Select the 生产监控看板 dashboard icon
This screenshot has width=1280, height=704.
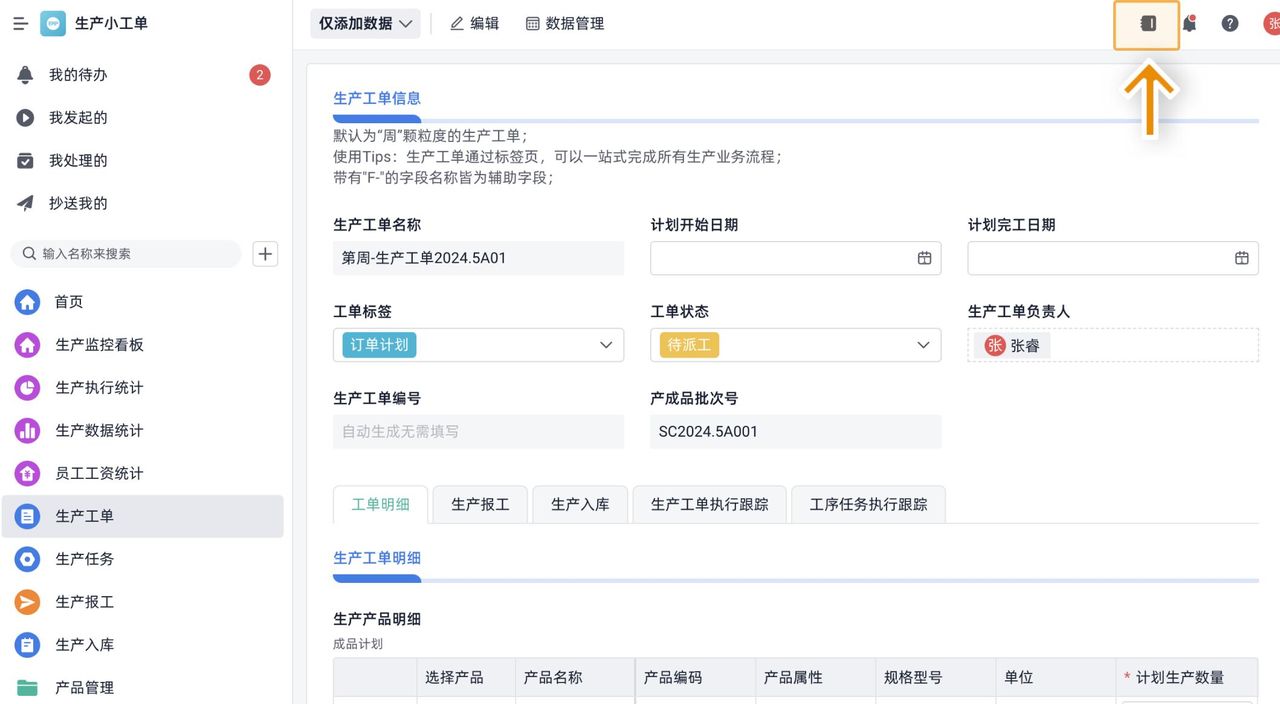(27, 345)
